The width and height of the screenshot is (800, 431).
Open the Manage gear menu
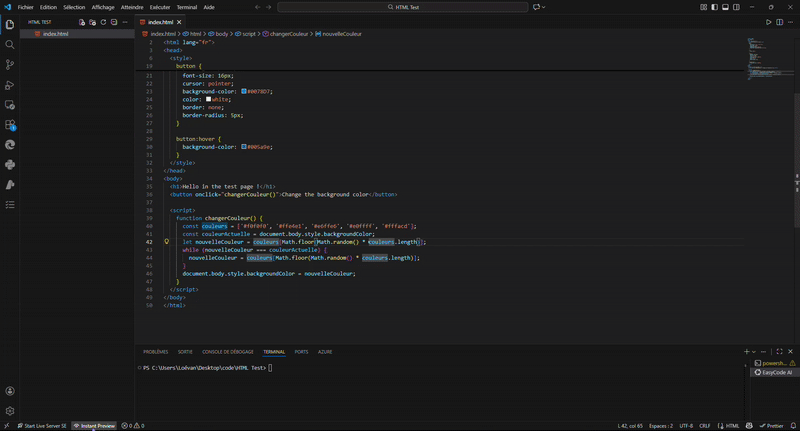tap(10, 411)
